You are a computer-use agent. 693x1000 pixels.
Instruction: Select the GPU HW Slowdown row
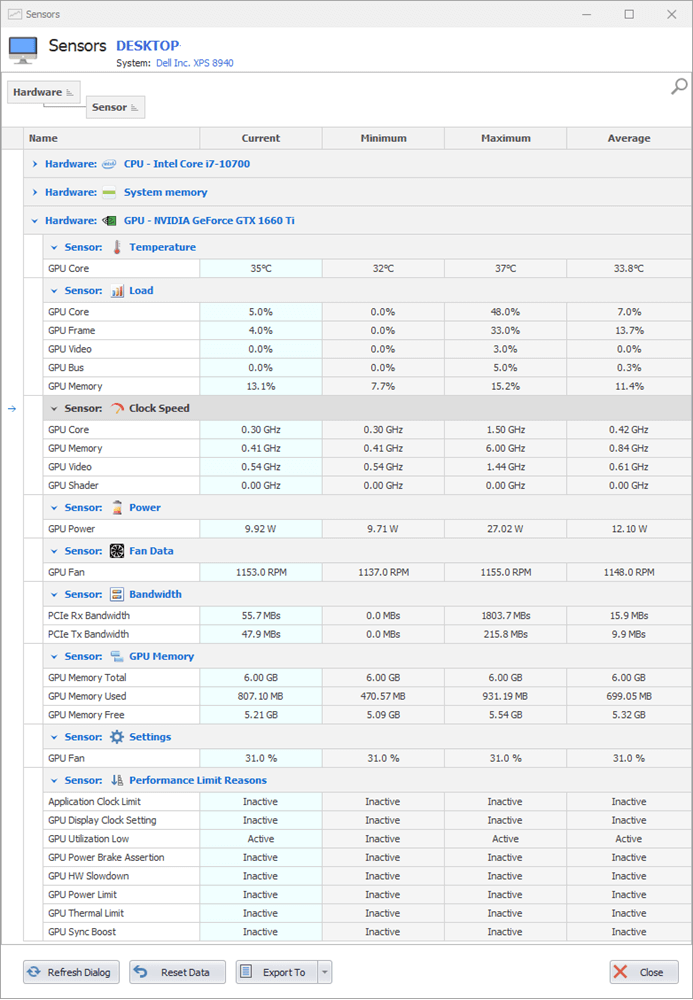[x=367, y=876]
